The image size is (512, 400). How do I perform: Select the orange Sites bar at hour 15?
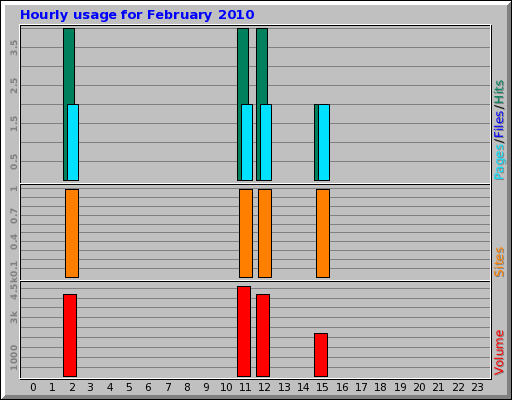(323, 233)
